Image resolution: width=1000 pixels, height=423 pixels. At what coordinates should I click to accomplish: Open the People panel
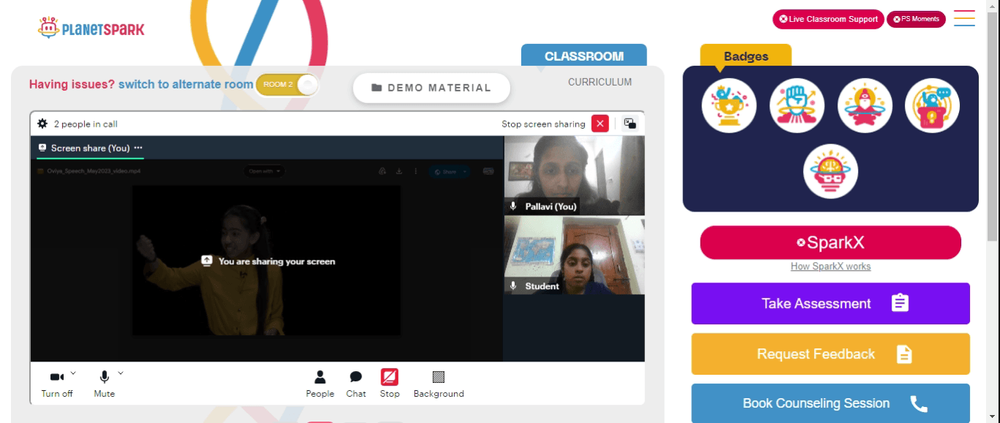tap(320, 384)
